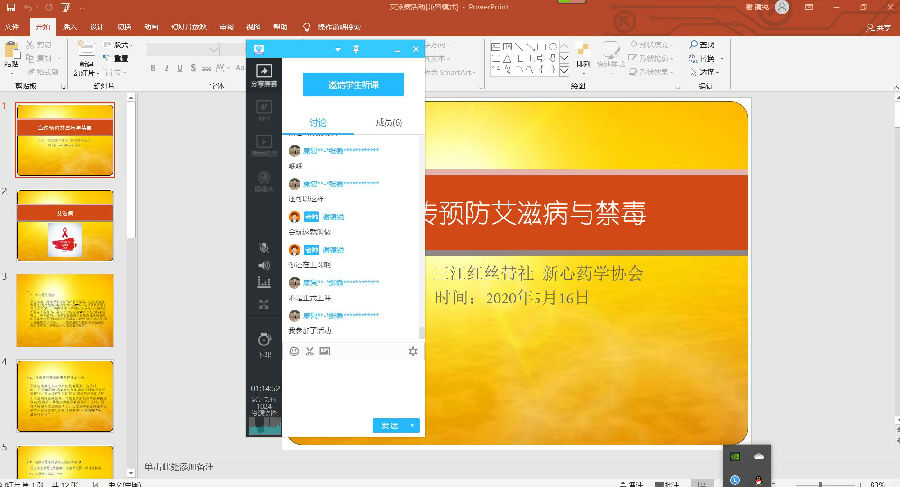
Task: Switch to the Review ribbon tab
Action: [x=226, y=27]
